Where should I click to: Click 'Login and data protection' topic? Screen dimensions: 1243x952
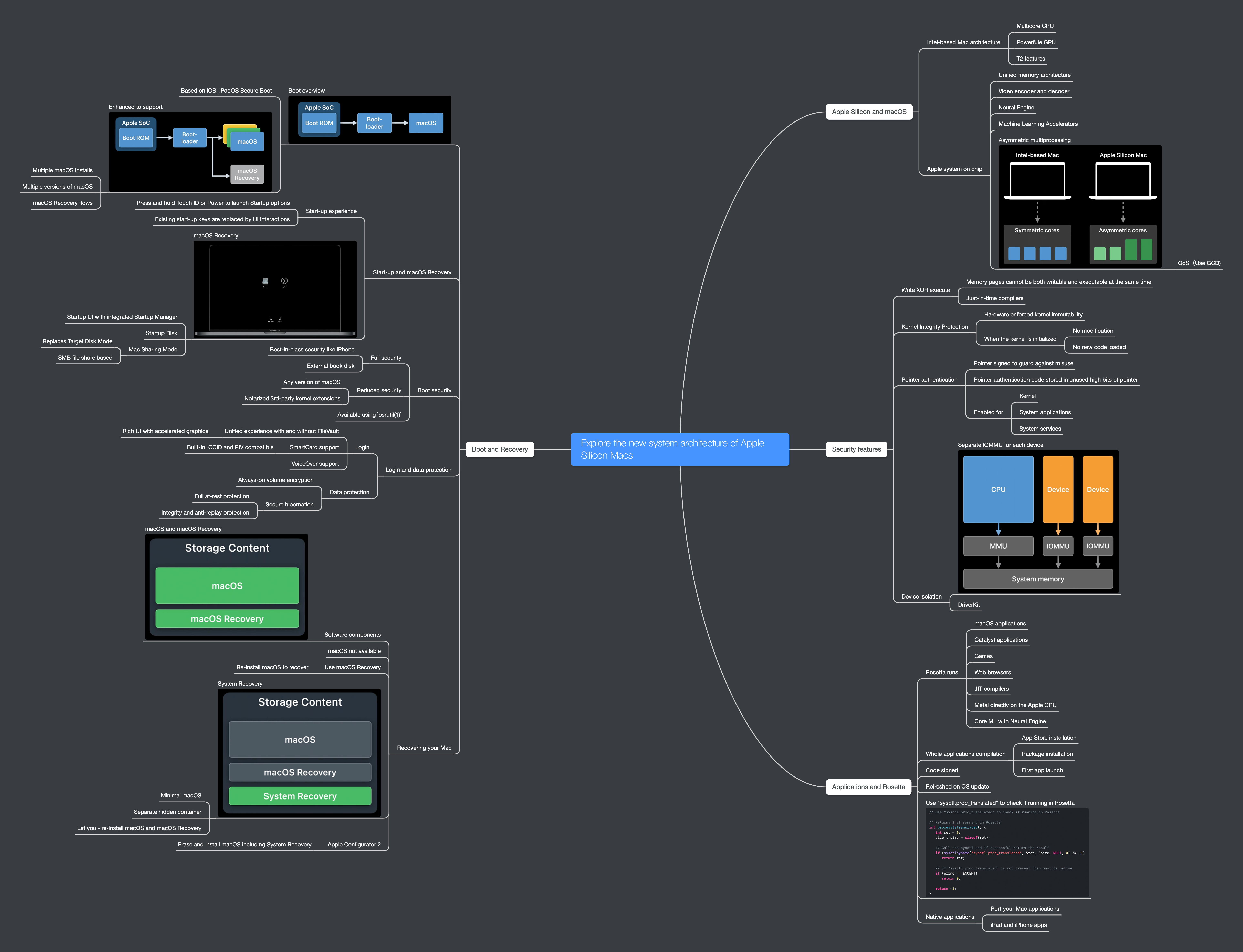418,470
